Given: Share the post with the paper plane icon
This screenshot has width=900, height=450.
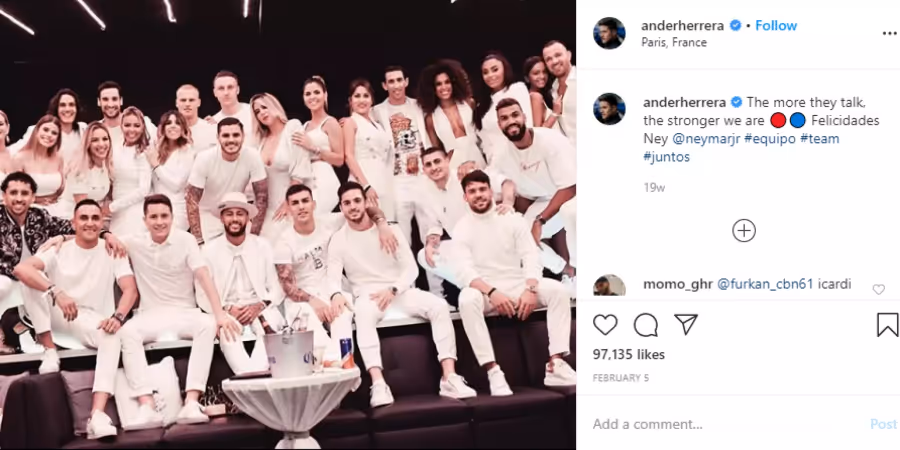Looking at the screenshot, I should [686, 324].
